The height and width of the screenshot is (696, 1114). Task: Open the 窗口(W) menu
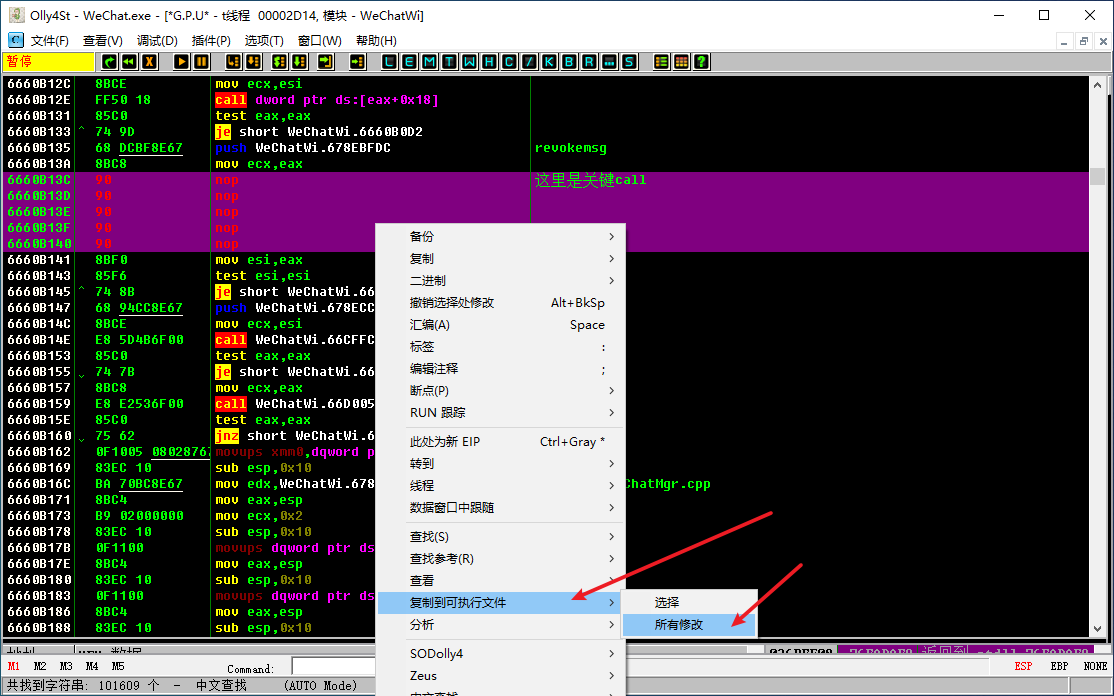click(320, 40)
